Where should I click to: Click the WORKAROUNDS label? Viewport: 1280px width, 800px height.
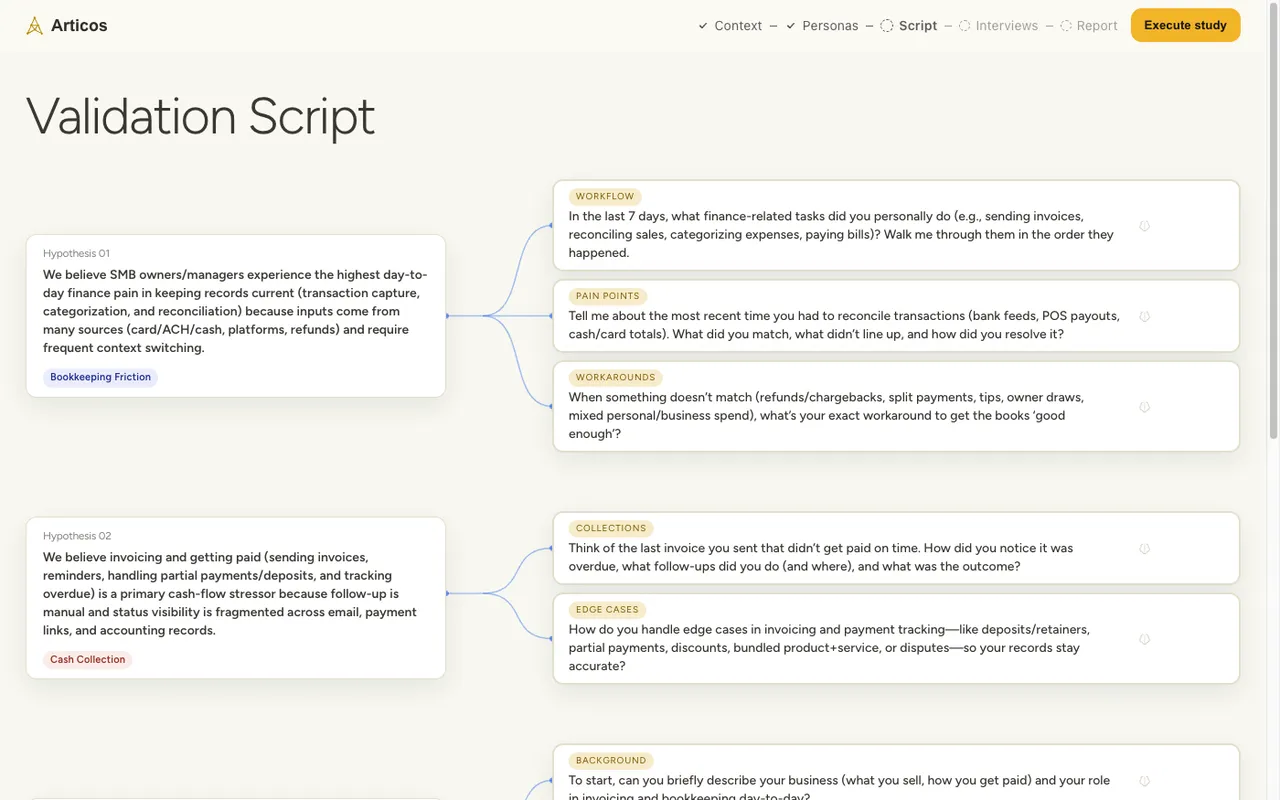coord(616,377)
